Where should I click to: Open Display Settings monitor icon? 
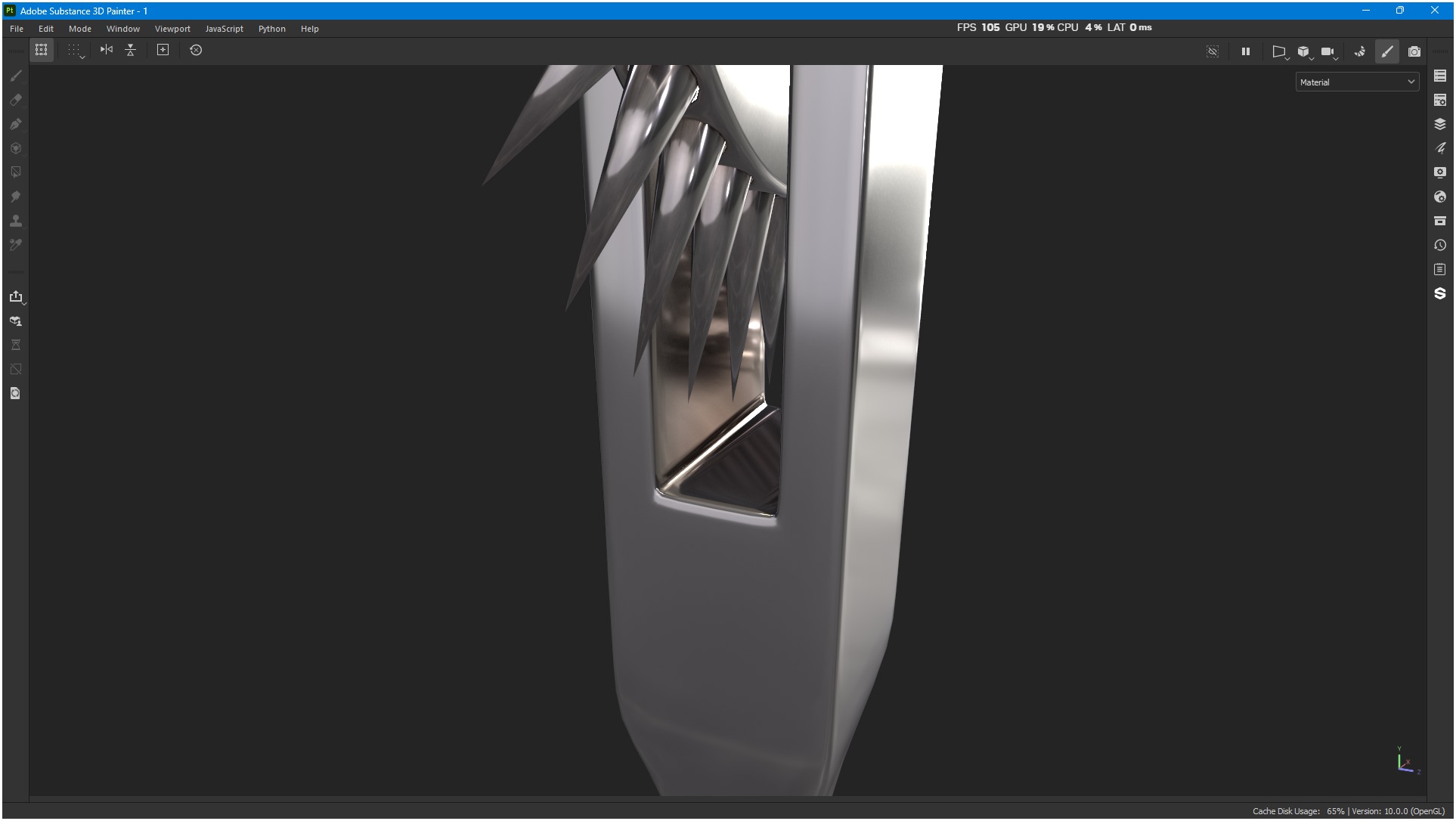1439,172
